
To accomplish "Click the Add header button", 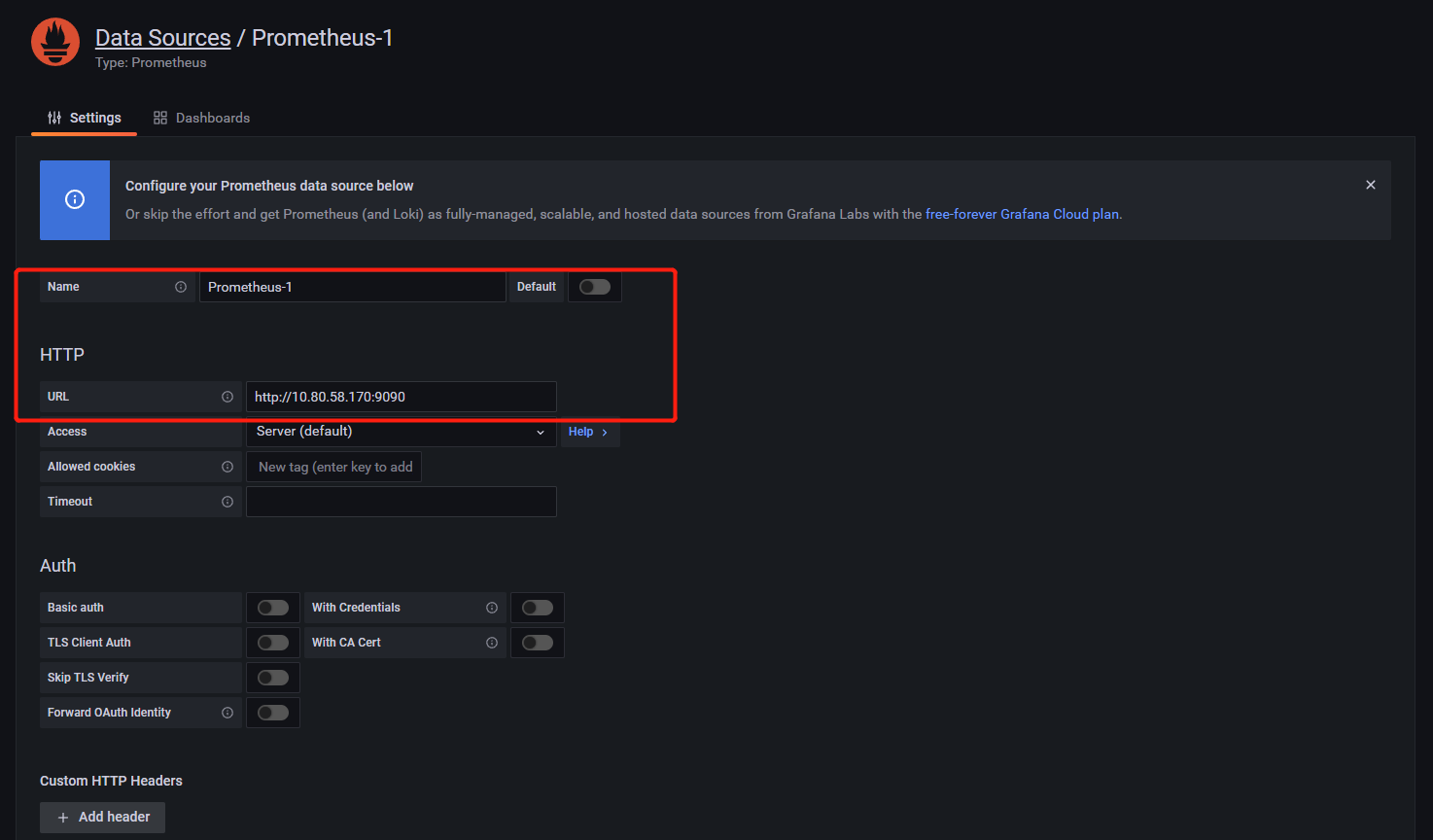I will 103,818.
